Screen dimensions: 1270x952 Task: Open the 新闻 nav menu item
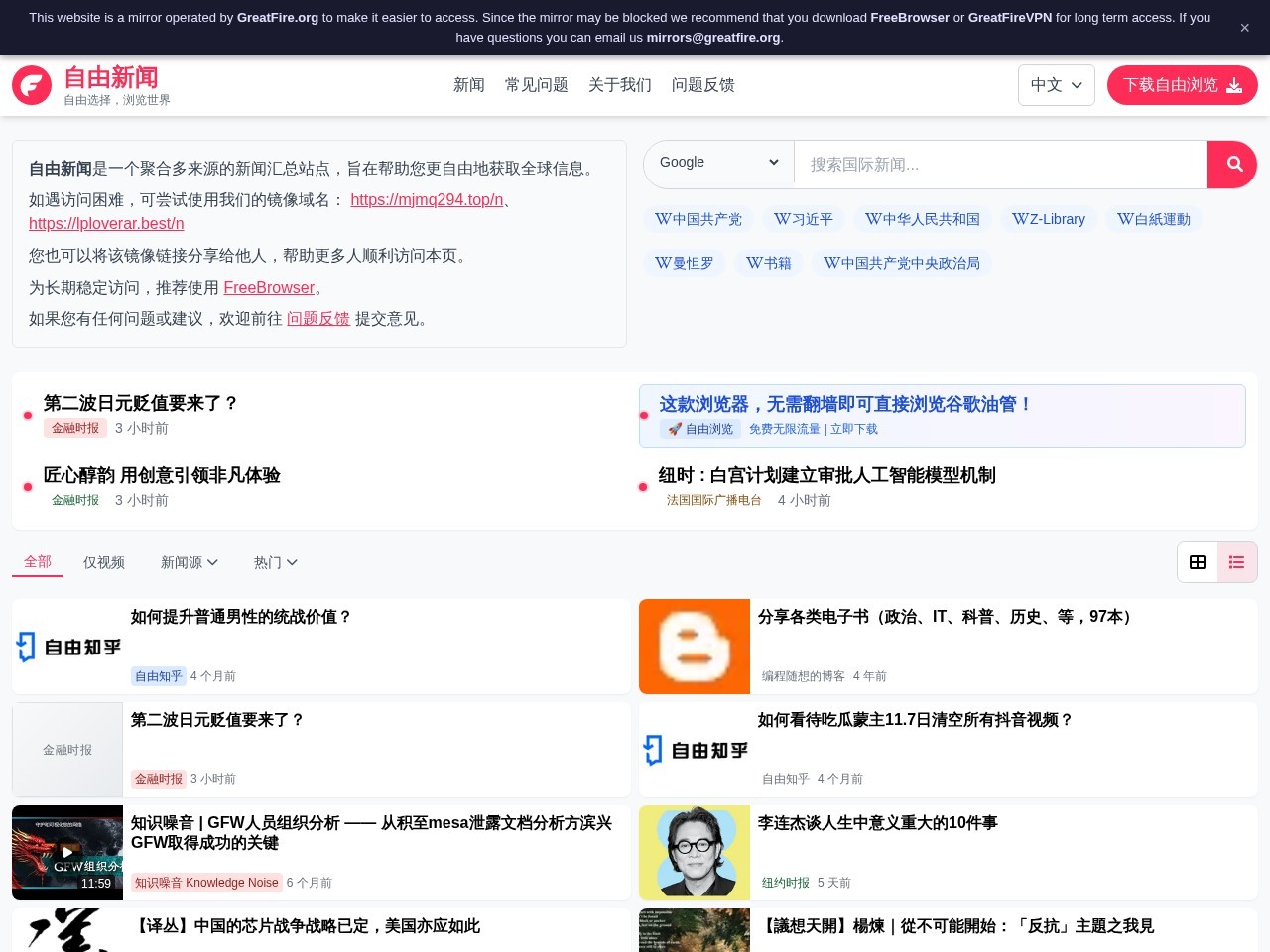click(469, 85)
